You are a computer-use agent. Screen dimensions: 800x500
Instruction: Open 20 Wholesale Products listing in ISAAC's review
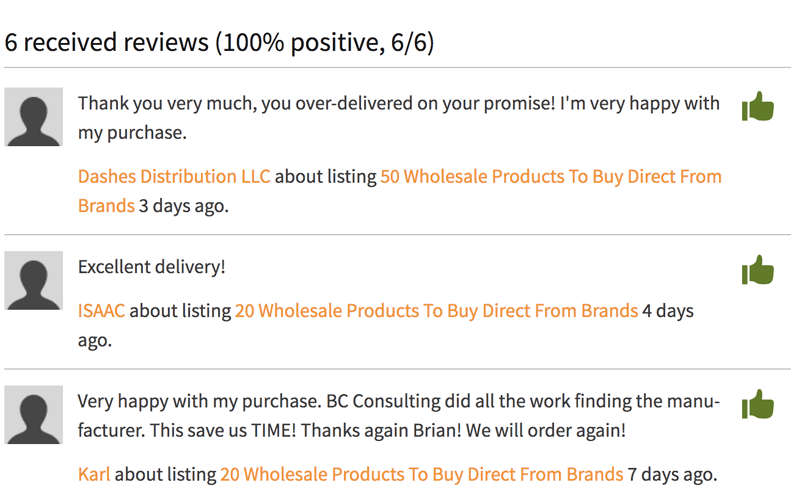(436, 311)
